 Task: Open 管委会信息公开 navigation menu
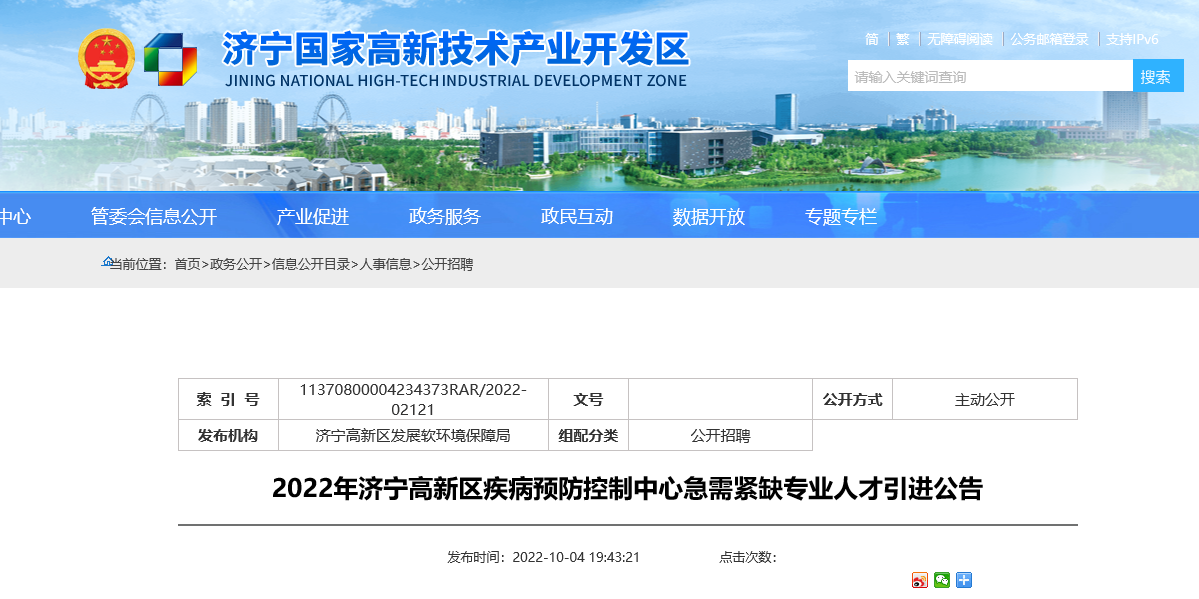(153, 217)
